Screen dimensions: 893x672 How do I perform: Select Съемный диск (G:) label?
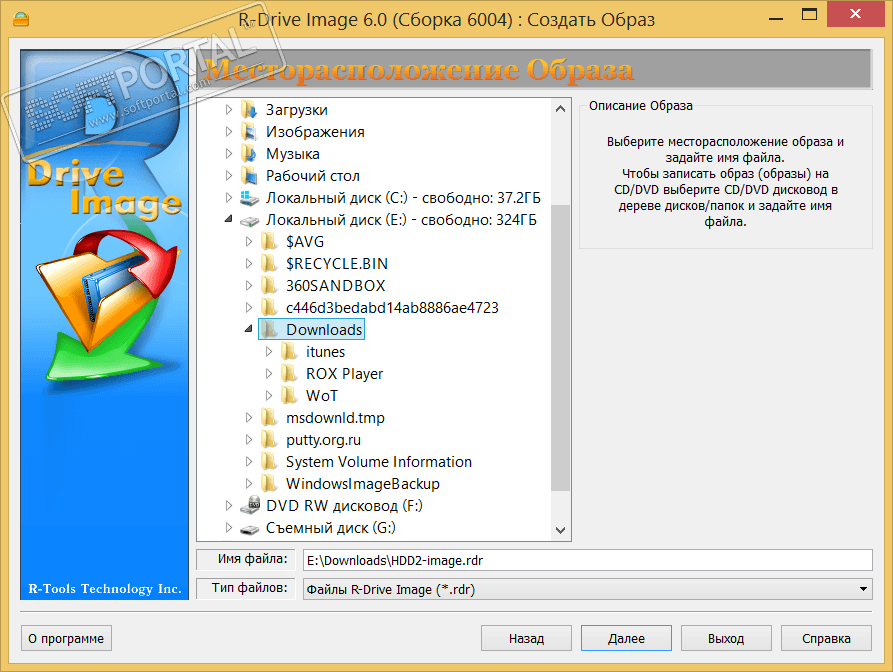330,528
